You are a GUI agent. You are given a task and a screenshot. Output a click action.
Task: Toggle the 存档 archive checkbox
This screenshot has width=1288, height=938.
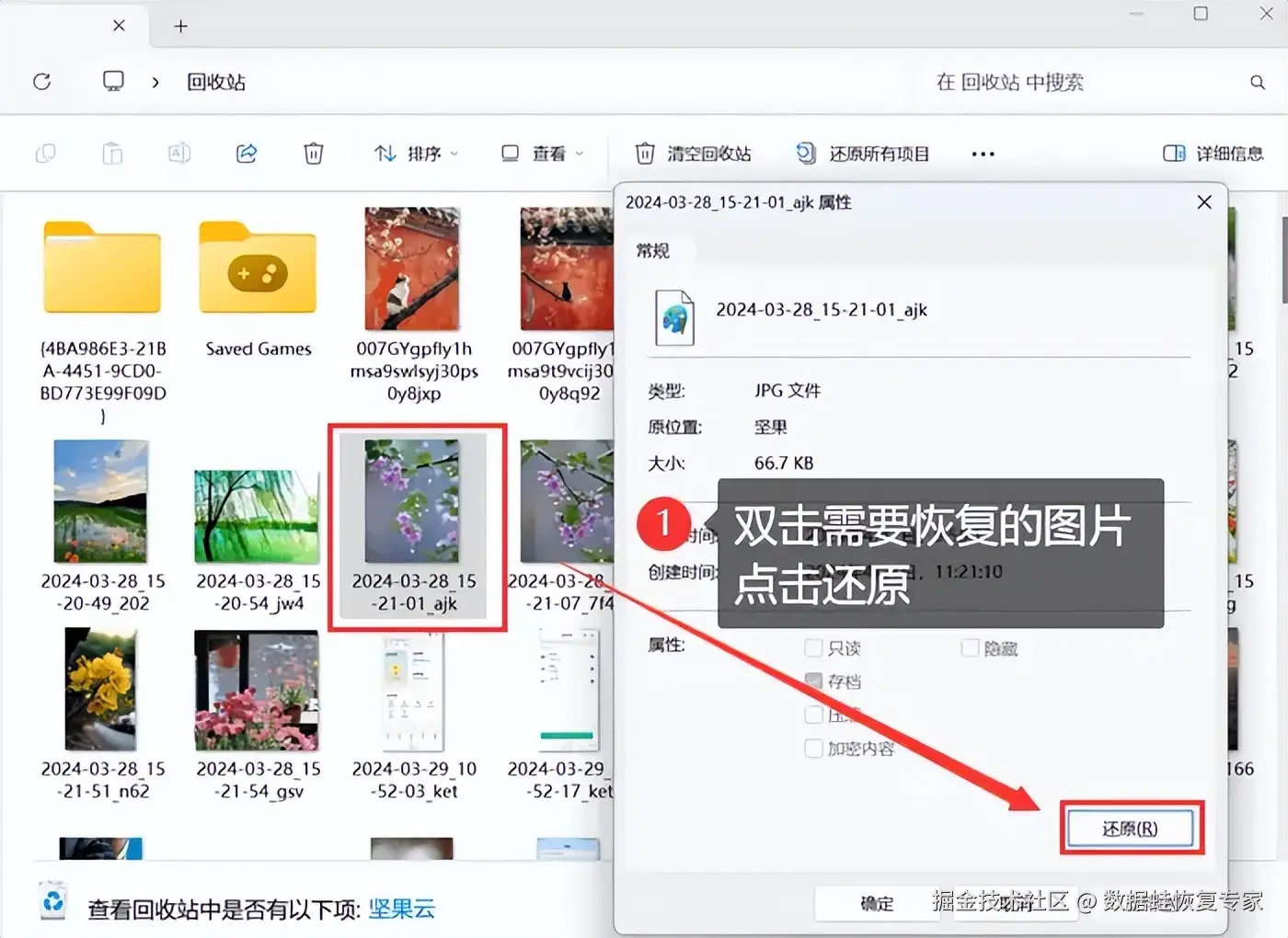813,681
